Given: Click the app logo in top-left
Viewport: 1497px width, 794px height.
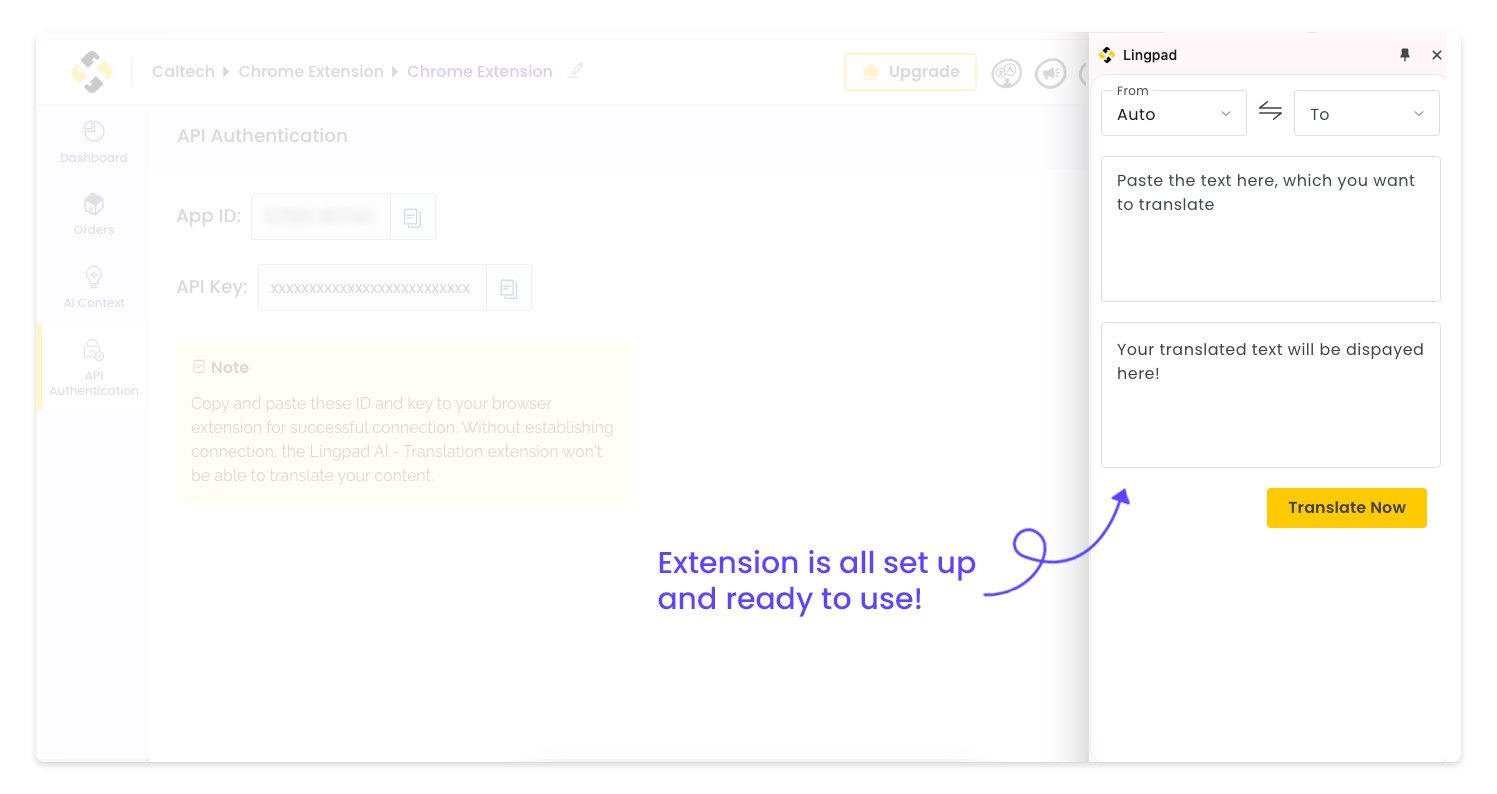Looking at the screenshot, I should [92, 72].
